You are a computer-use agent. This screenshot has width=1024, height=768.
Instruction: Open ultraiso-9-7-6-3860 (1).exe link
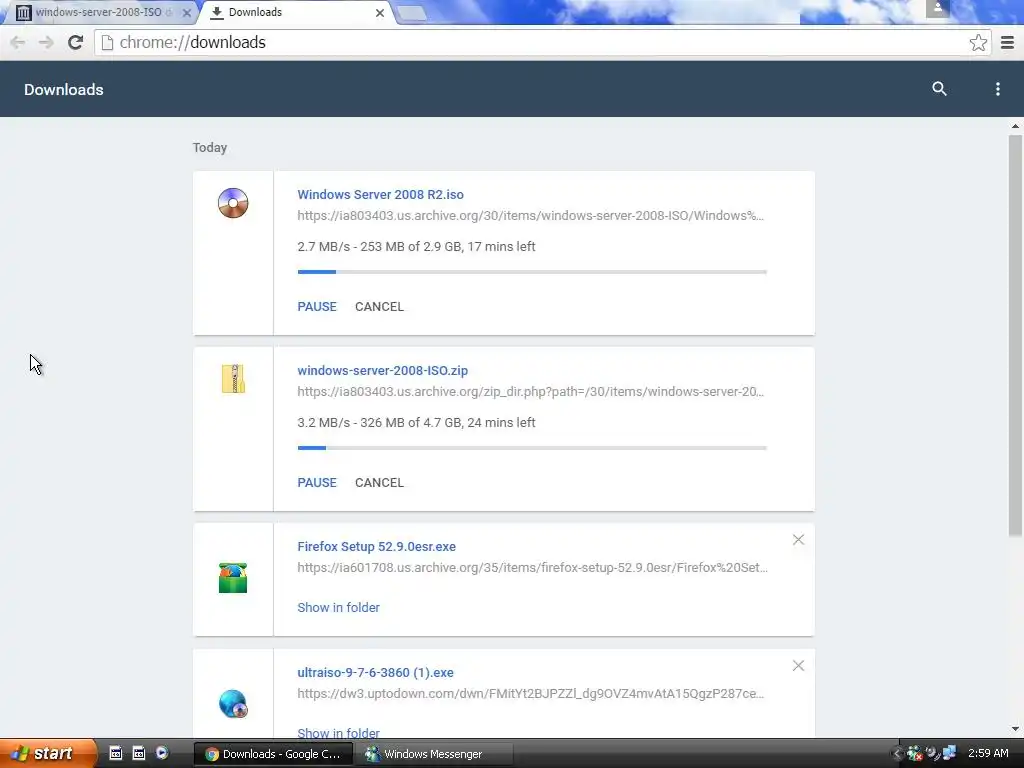(x=376, y=673)
